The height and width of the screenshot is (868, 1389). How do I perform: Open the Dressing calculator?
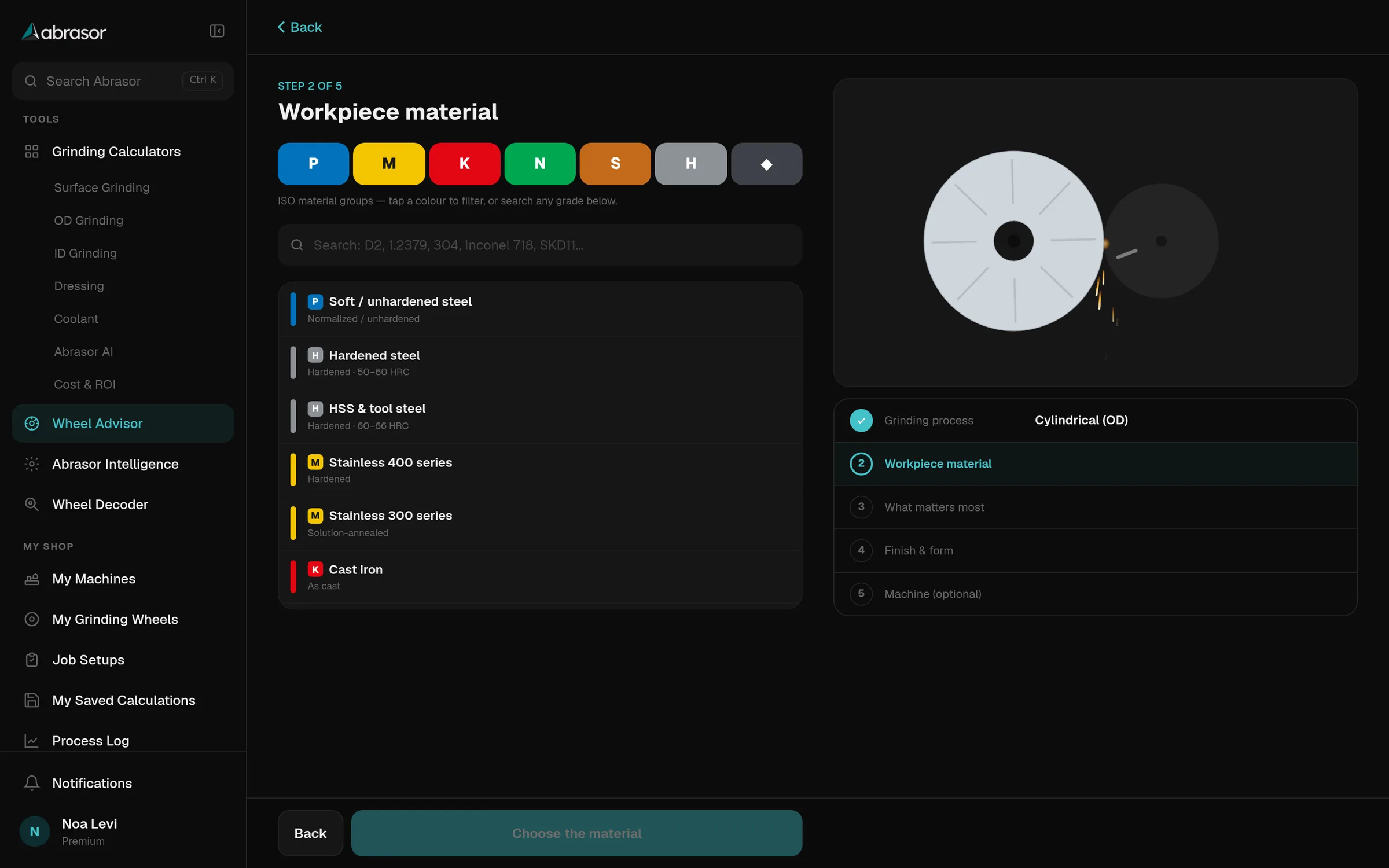(79, 286)
